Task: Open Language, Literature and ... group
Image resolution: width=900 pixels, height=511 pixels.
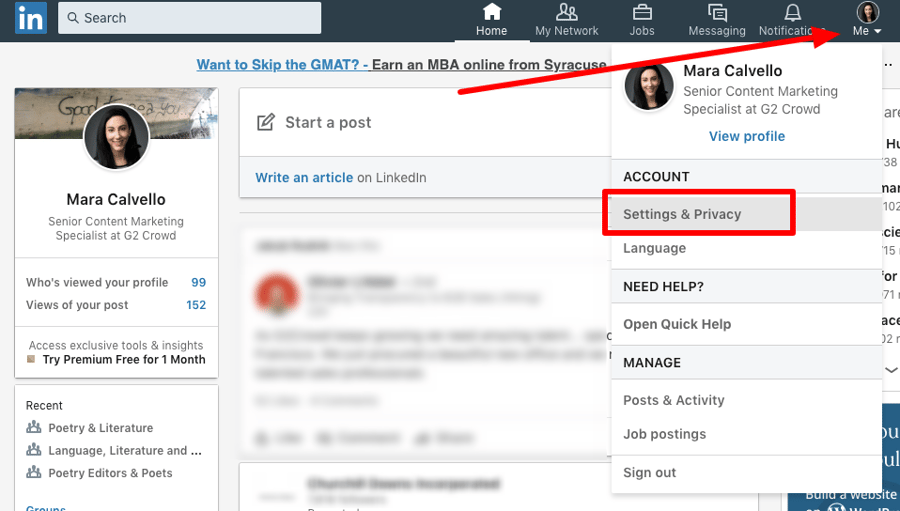Action: pyautogui.click(x=125, y=451)
